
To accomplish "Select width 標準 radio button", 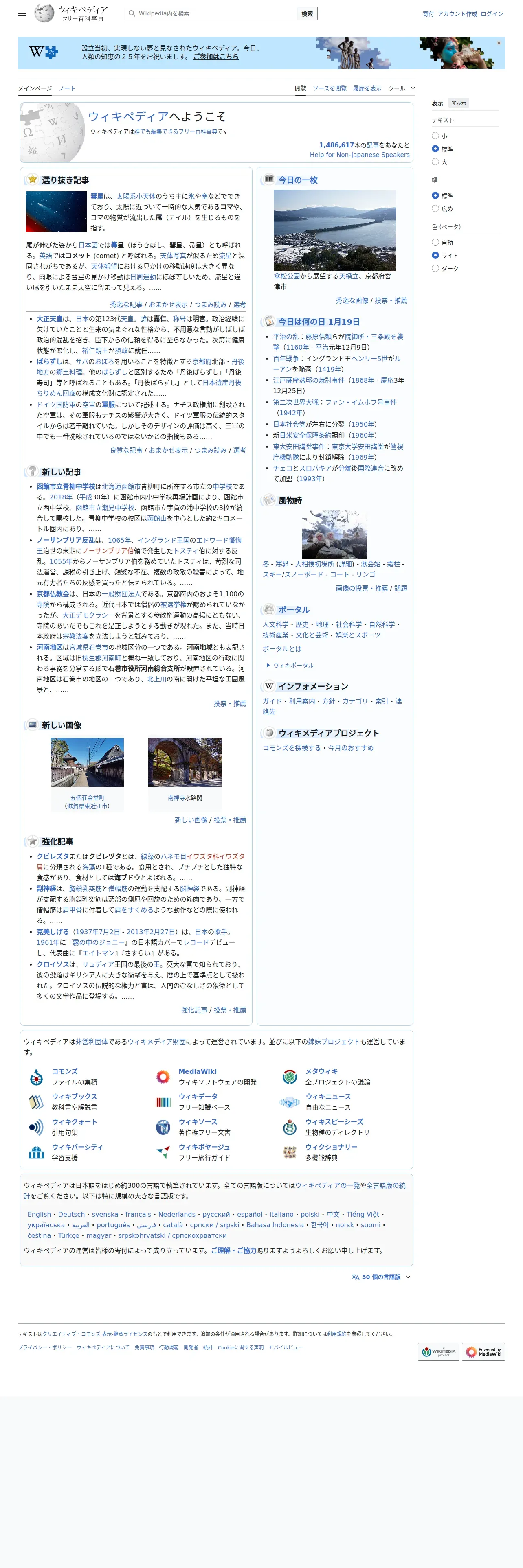I will tap(435, 195).
